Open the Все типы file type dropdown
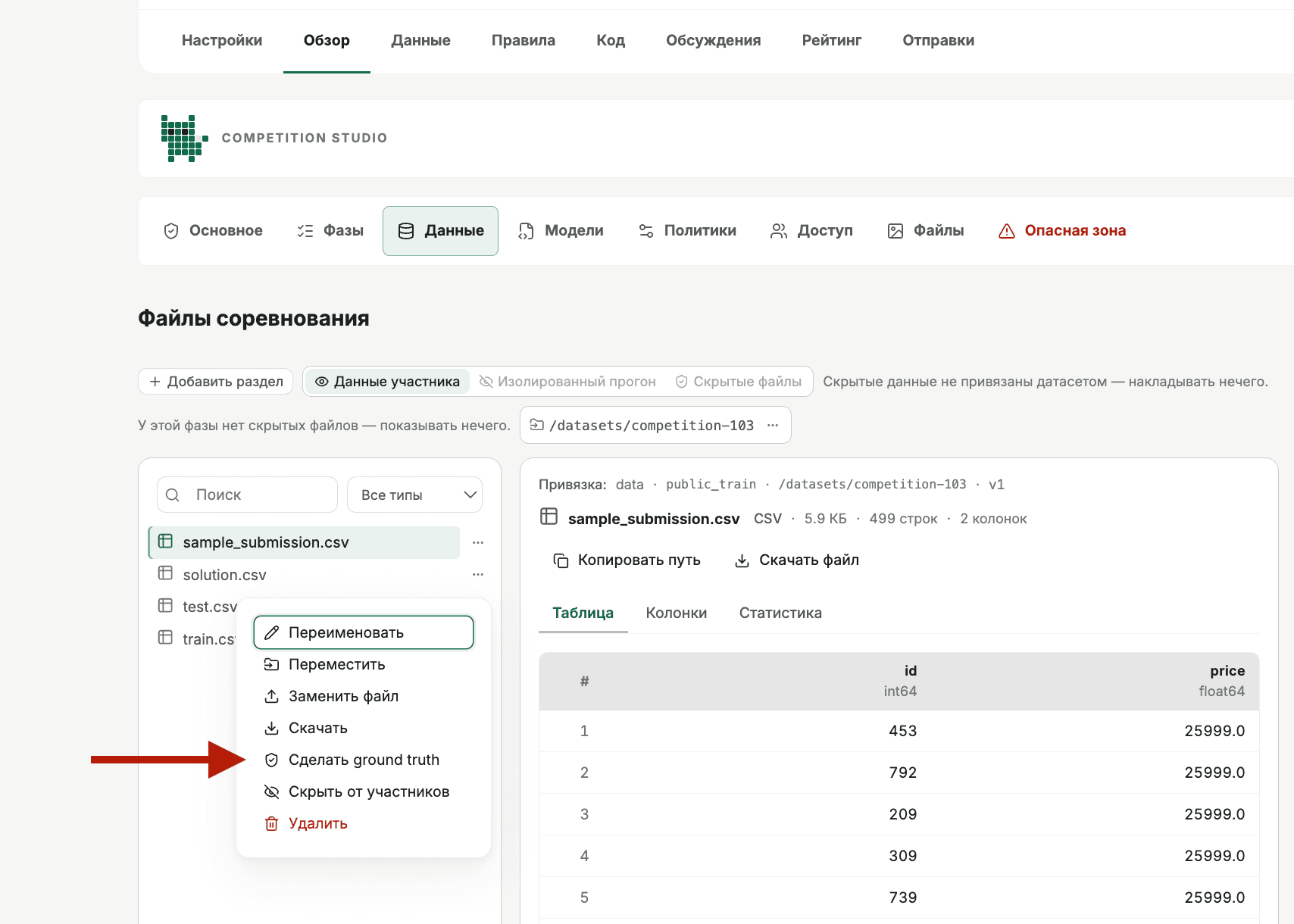This screenshot has height=924, width=1294. (x=414, y=495)
